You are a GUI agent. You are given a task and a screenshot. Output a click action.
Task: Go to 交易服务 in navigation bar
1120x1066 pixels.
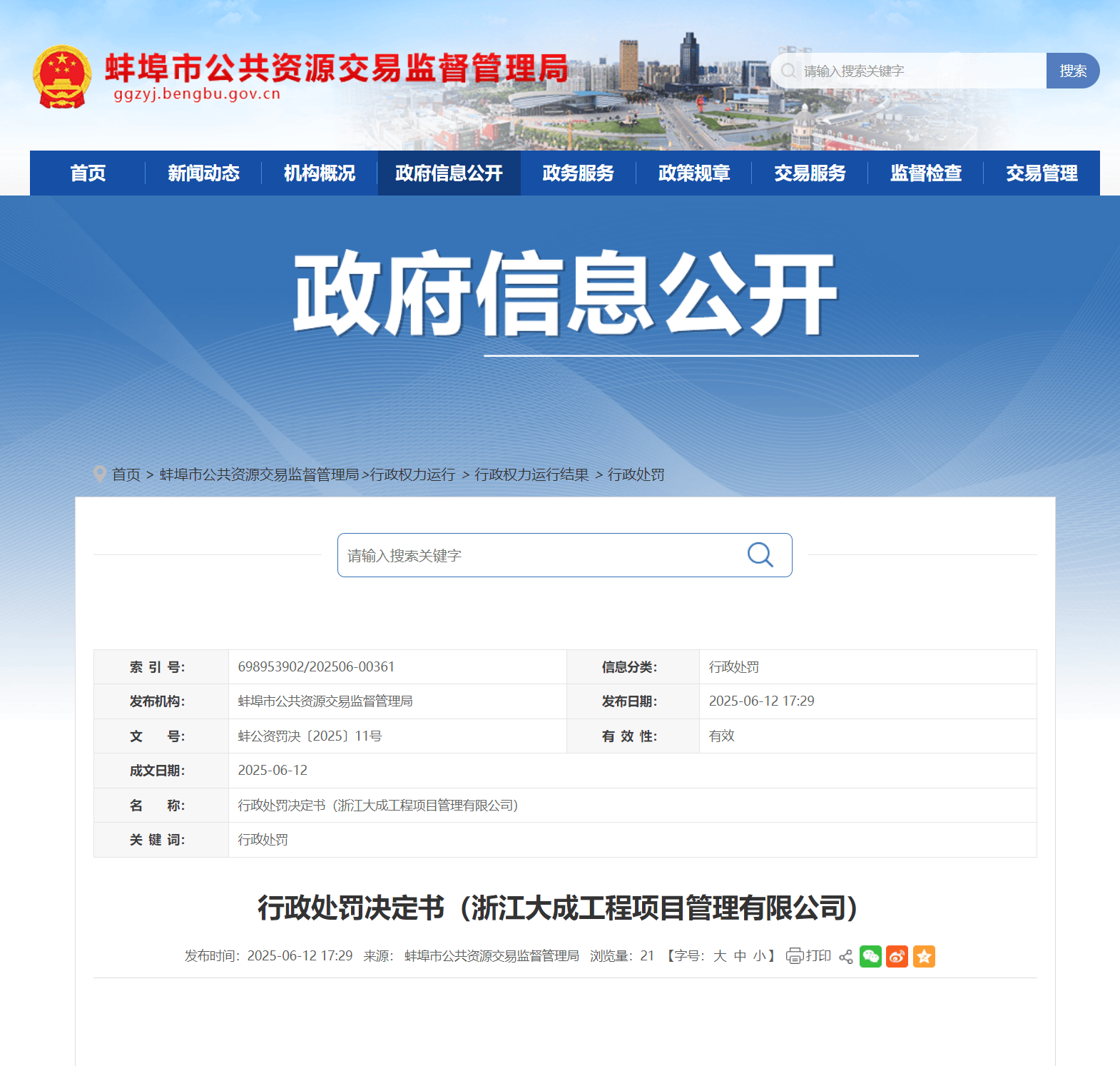[810, 173]
